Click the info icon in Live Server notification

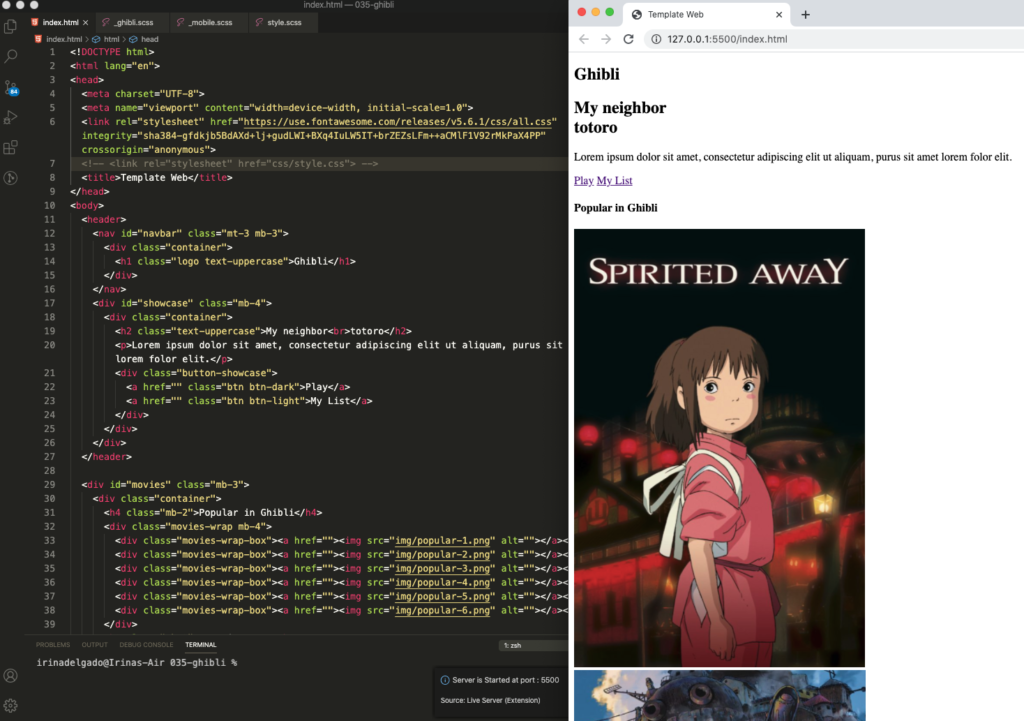coord(445,680)
